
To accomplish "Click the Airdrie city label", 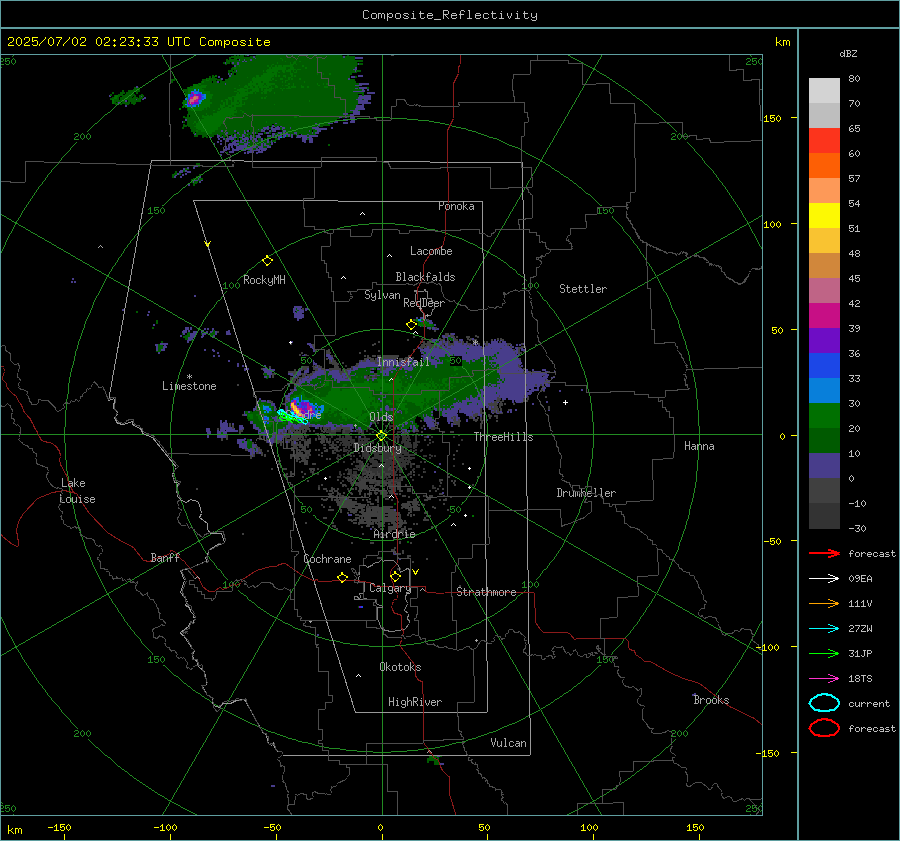I will pos(394,534).
